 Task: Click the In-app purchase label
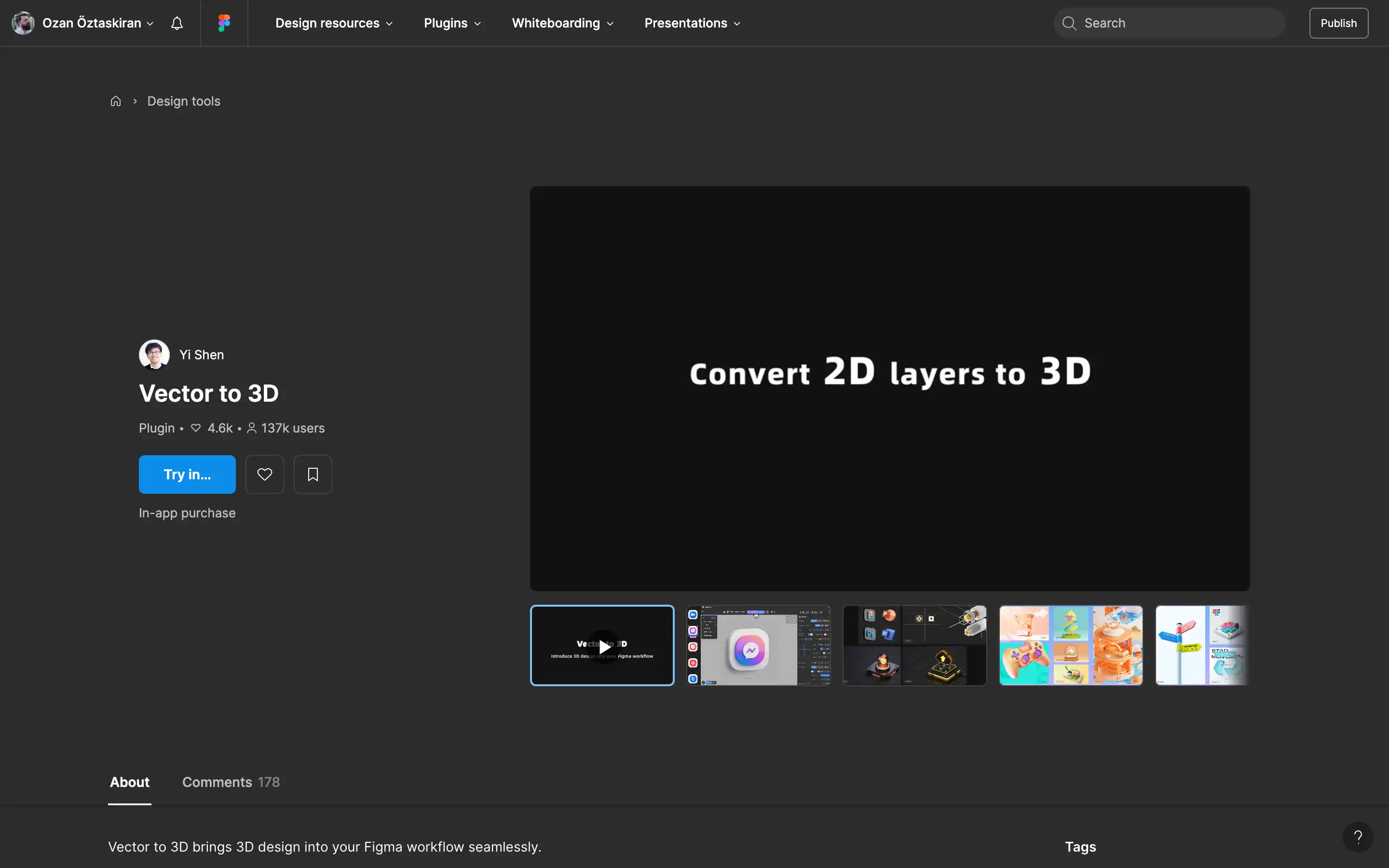click(x=187, y=513)
